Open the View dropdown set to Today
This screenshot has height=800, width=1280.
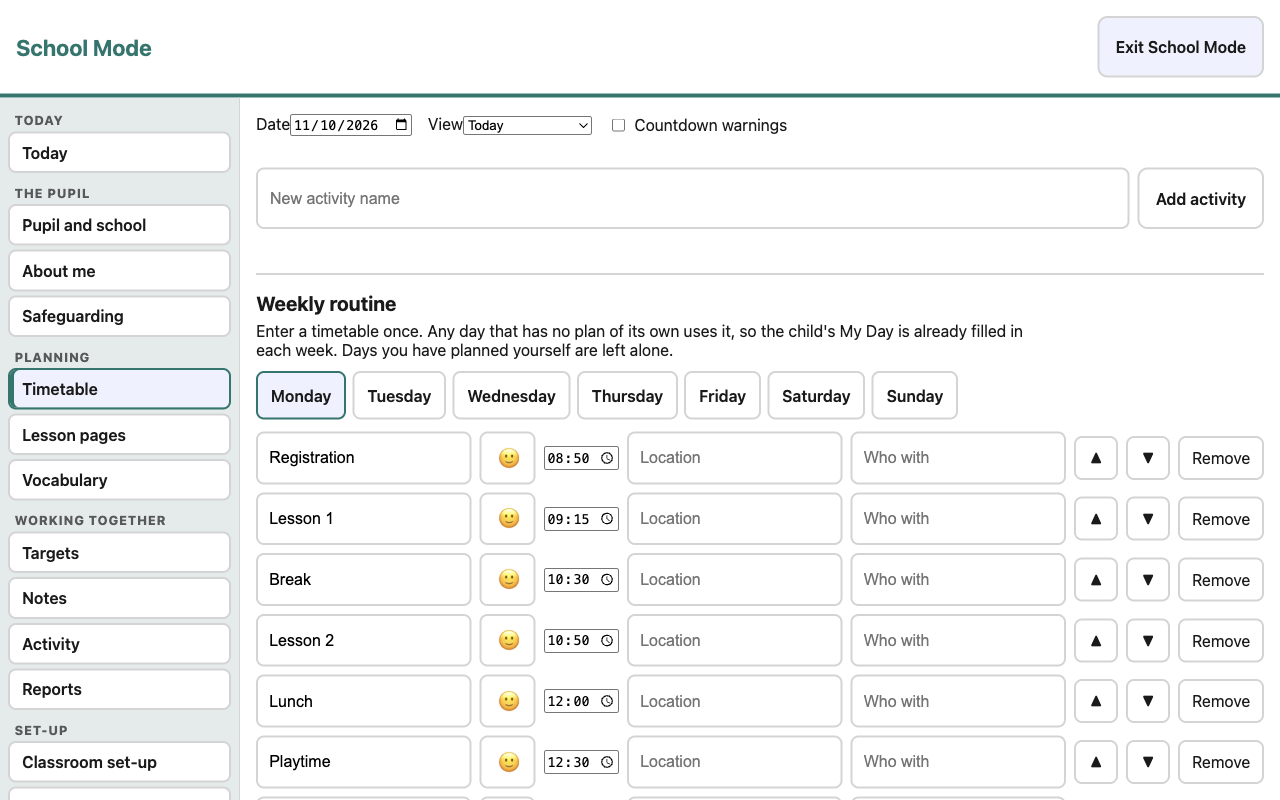point(527,125)
